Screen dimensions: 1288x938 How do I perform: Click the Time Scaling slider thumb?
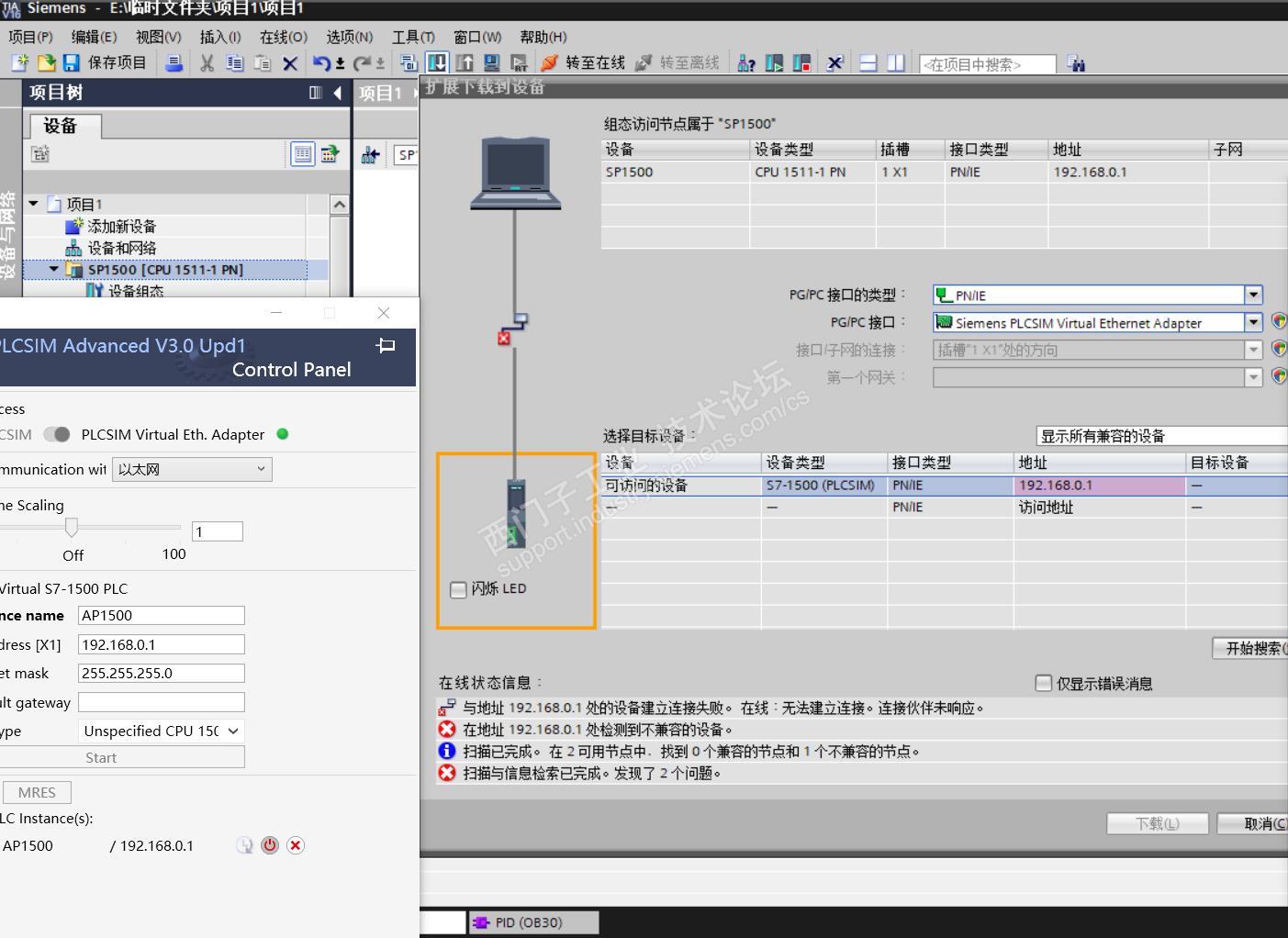tap(72, 527)
